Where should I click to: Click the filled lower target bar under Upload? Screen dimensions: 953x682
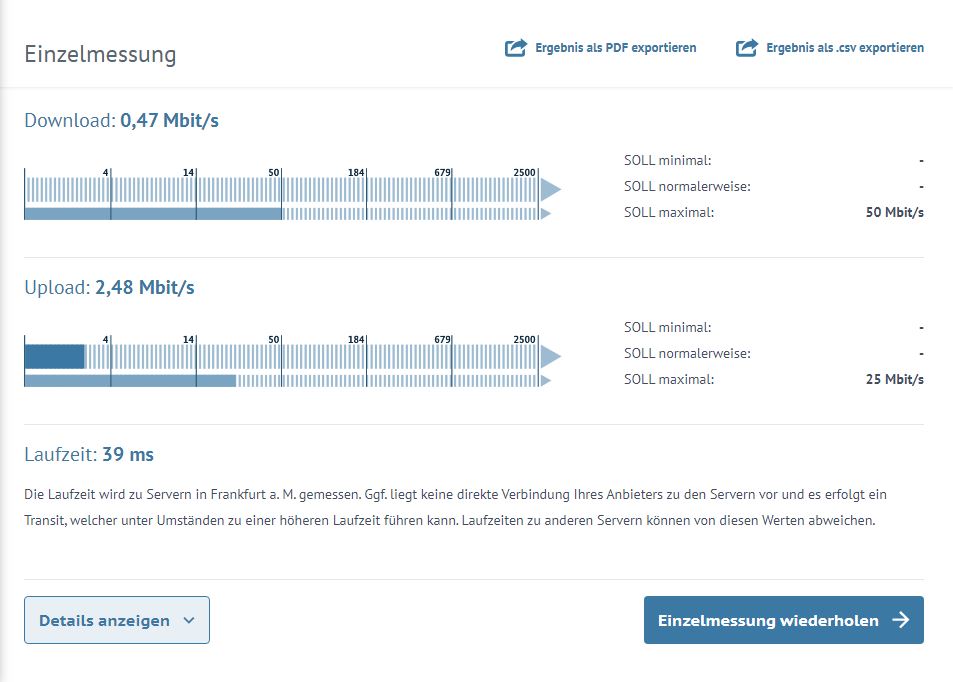[x=130, y=380]
